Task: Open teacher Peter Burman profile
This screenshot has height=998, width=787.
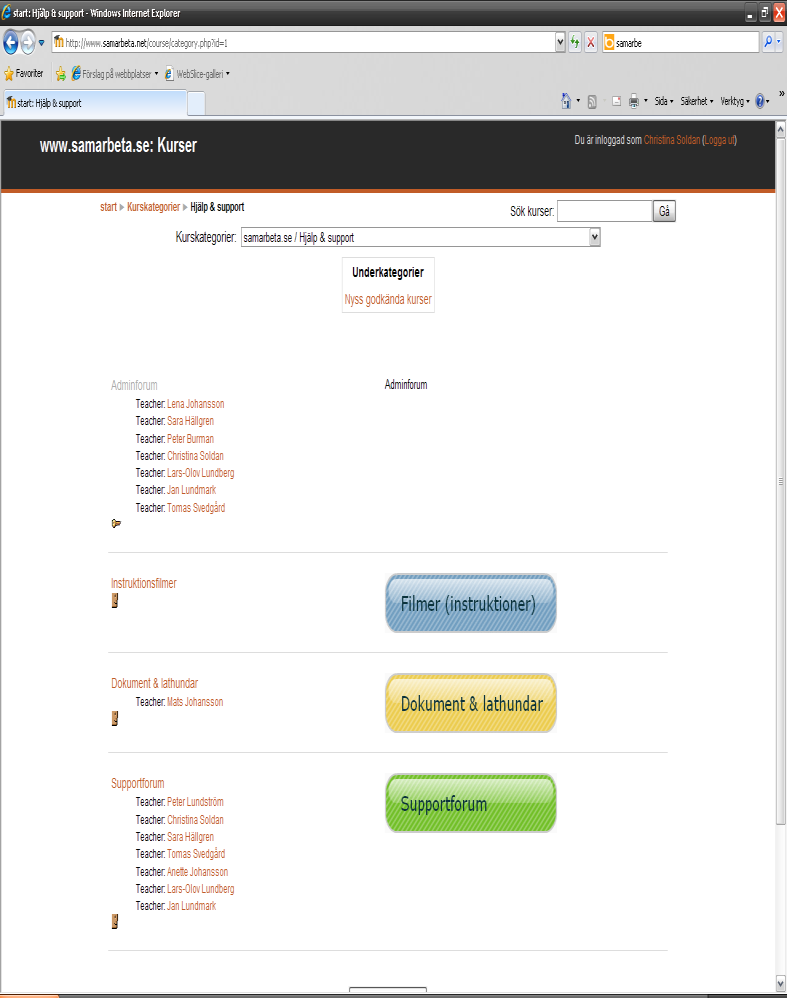Action: click(x=190, y=439)
